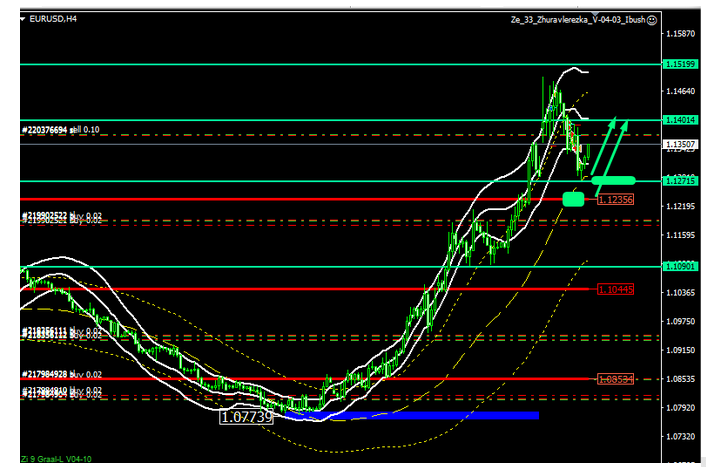Select sell order #220376694 label
The height and width of the screenshot is (467, 706).
[61, 130]
